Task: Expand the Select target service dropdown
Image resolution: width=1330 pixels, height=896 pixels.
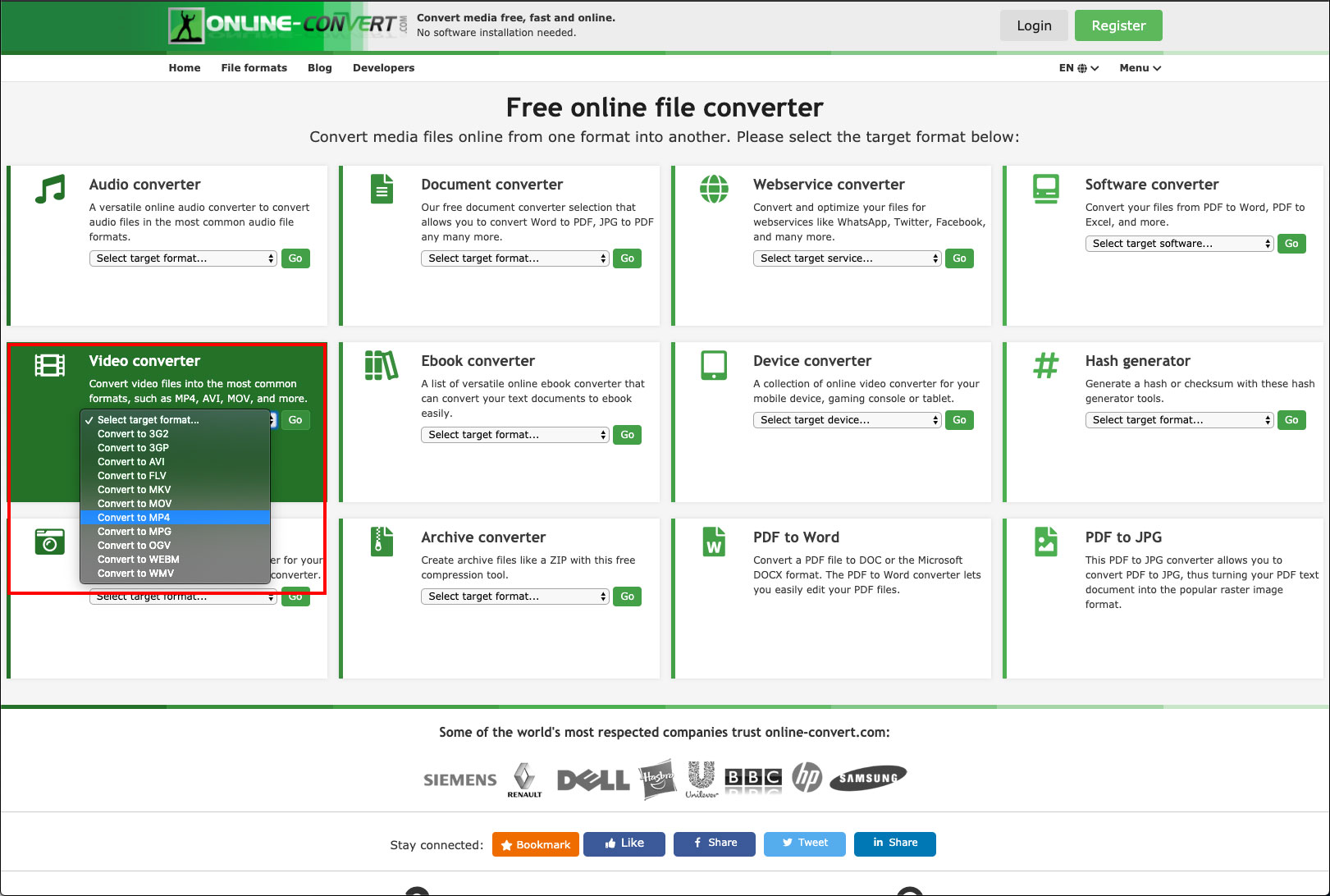Action: 846,258
